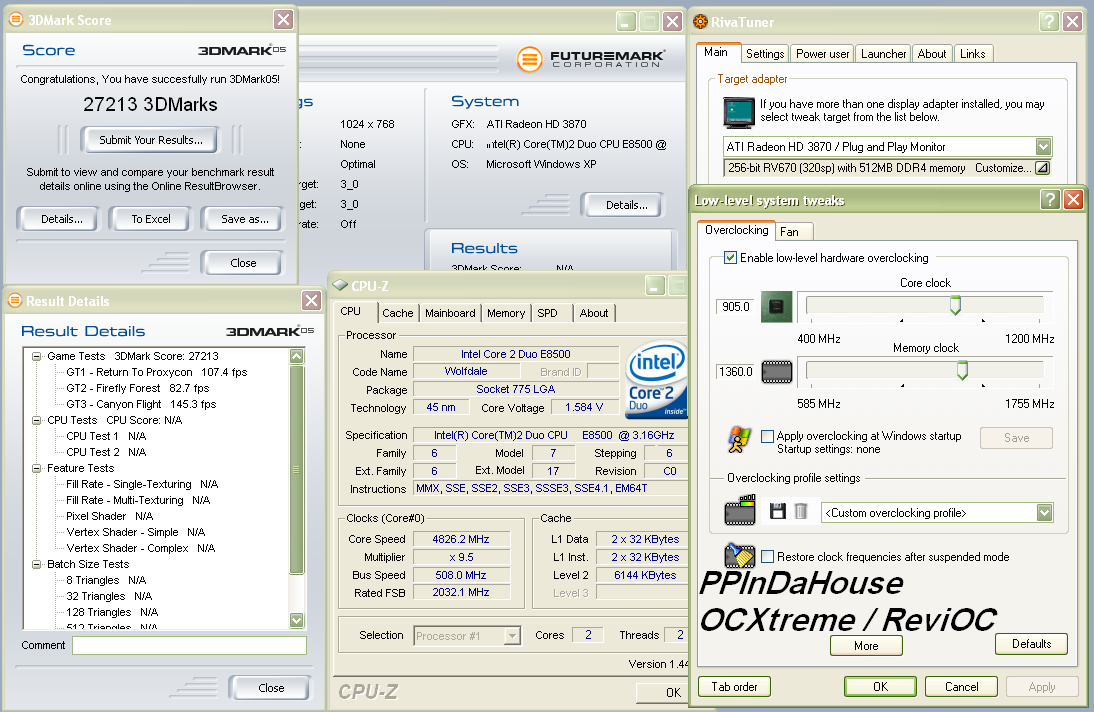1094x712 pixels.
Task: Click Close in Result Details window
Action: coord(270,688)
